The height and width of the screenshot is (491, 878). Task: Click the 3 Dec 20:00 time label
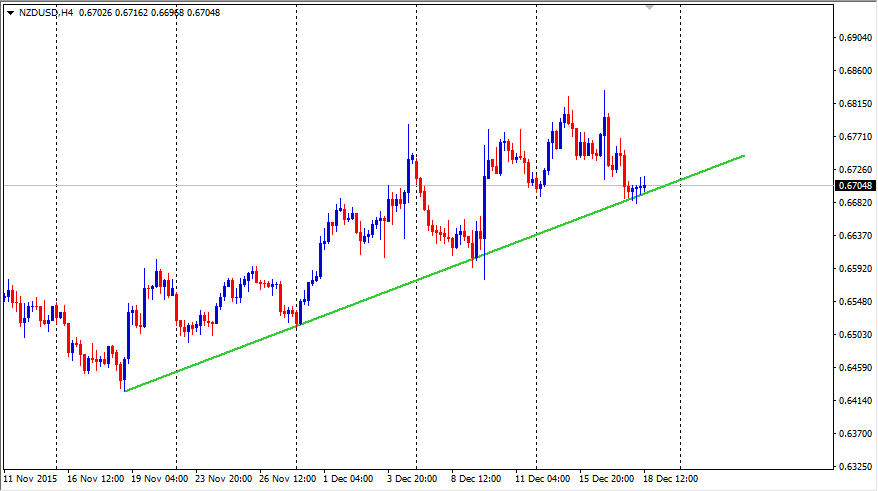coord(412,479)
